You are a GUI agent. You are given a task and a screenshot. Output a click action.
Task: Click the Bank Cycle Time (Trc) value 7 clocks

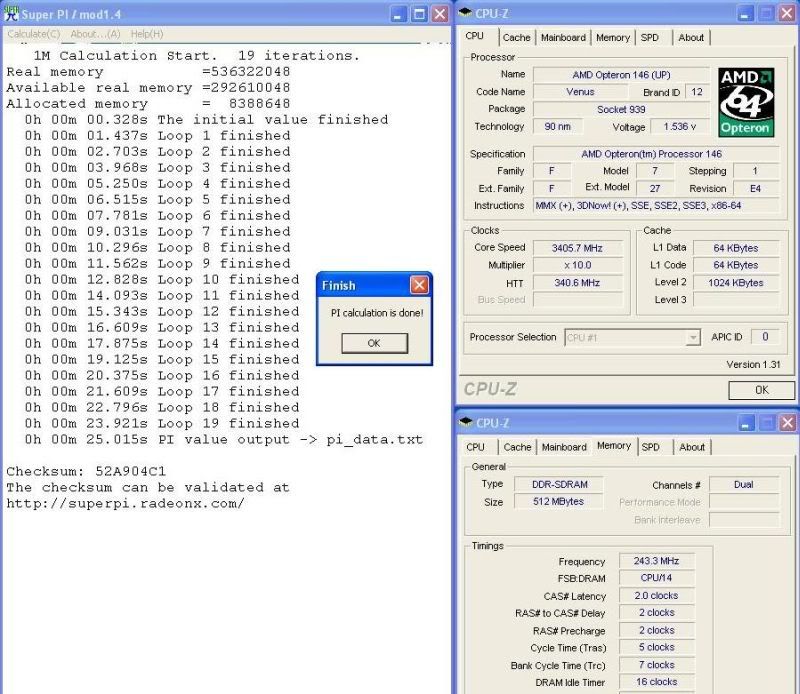[x=657, y=665]
